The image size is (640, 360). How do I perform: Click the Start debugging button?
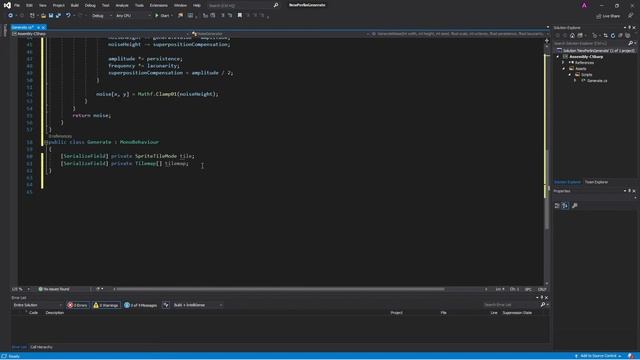tap(162, 16)
